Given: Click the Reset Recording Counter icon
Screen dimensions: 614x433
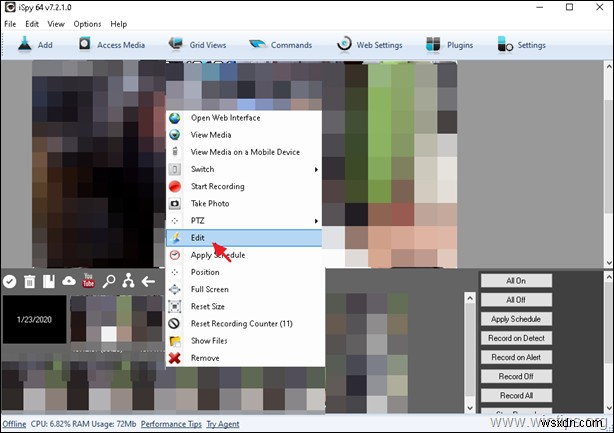Looking at the screenshot, I should coord(174,323).
